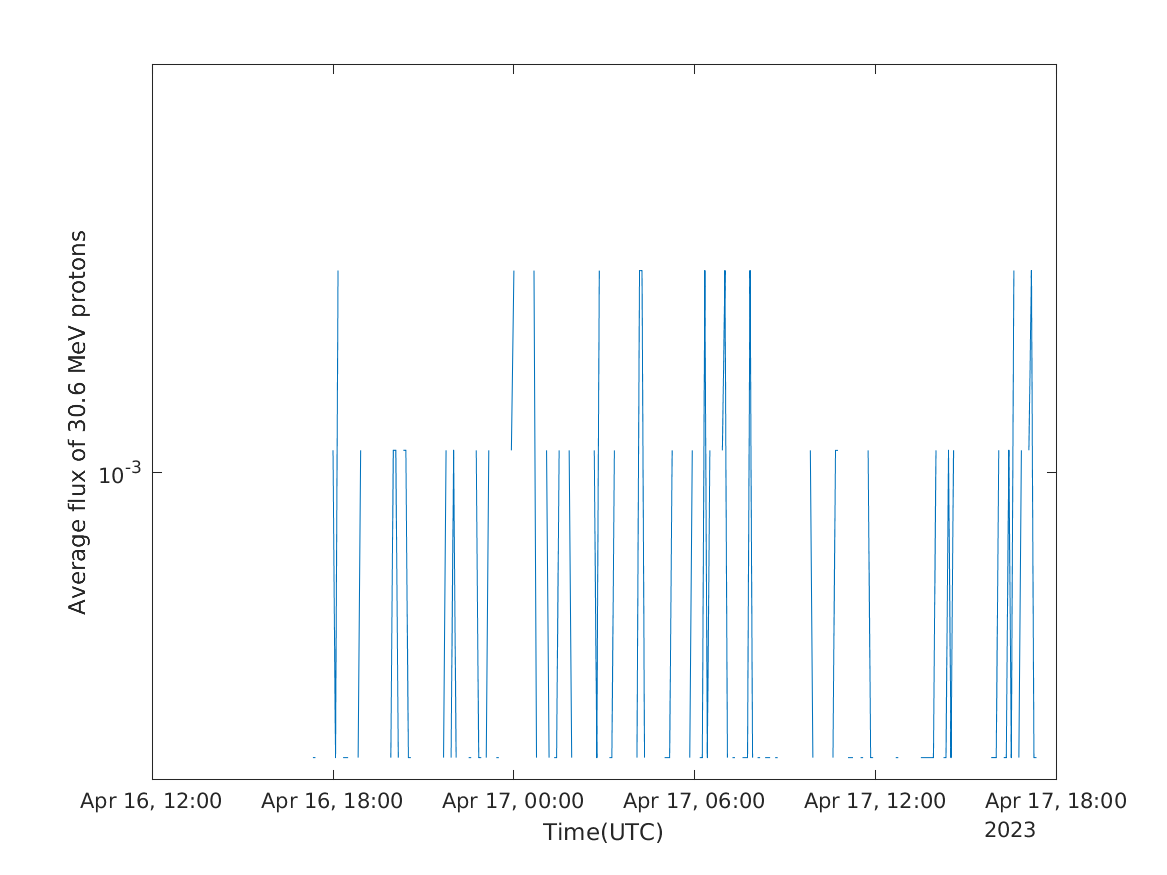Click the left y-axis tick mark at 10^-3
1167x875 pixels.
(156, 472)
